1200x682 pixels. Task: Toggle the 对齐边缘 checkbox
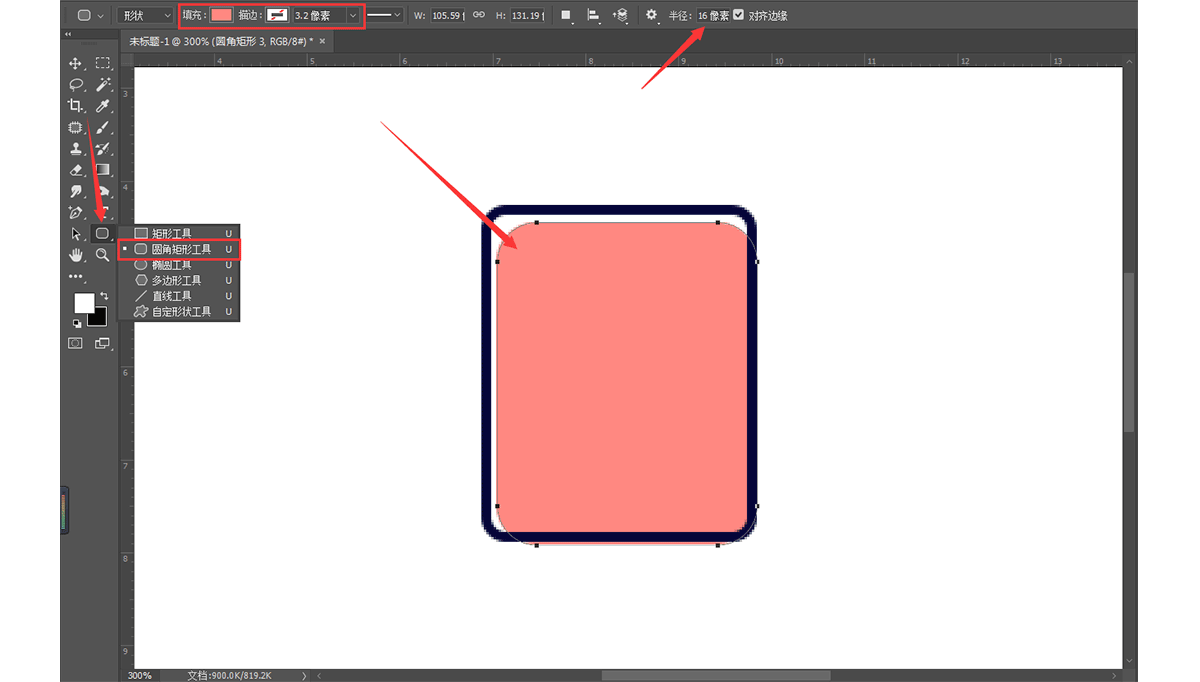(x=739, y=15)
